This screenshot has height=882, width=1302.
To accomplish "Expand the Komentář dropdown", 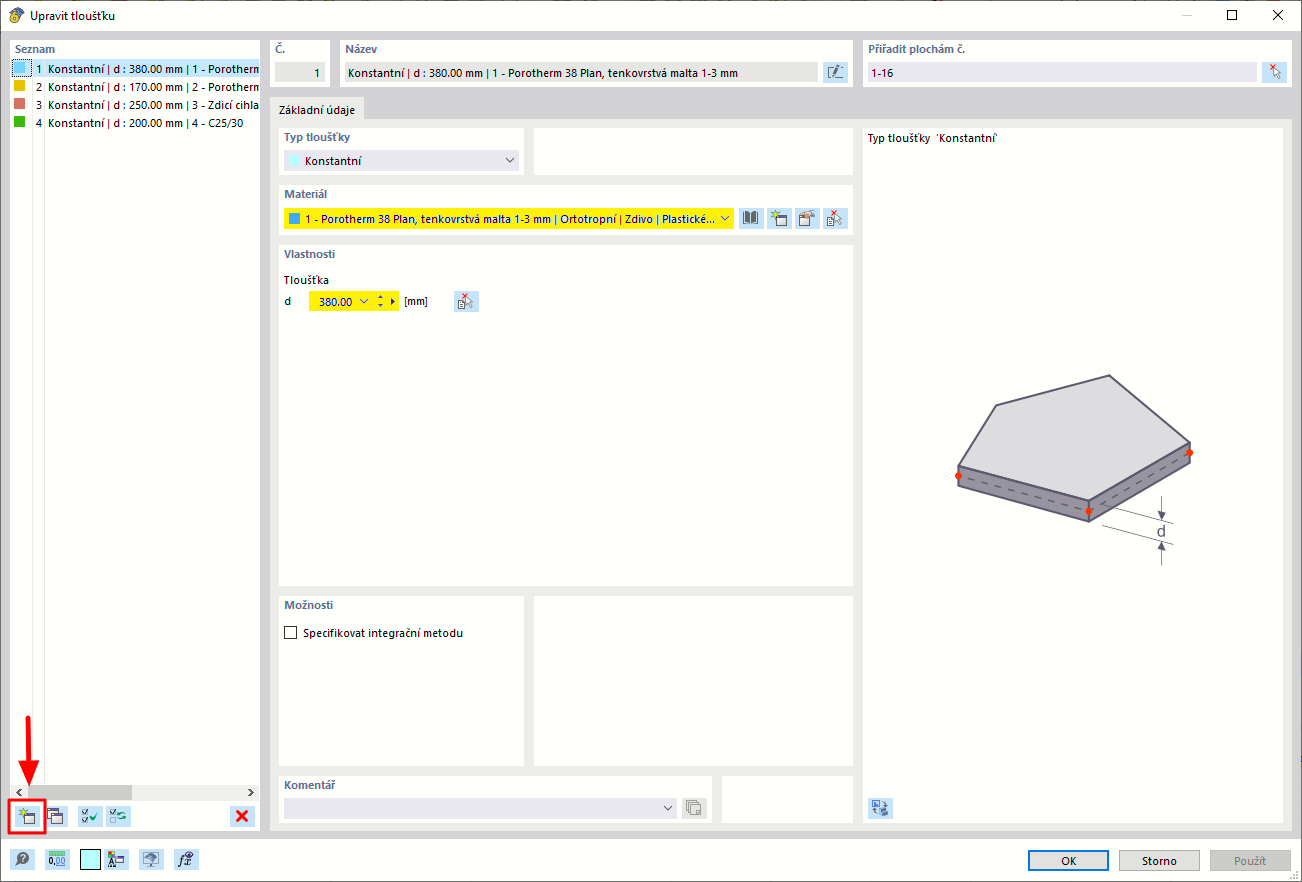I will coord(668,808).
